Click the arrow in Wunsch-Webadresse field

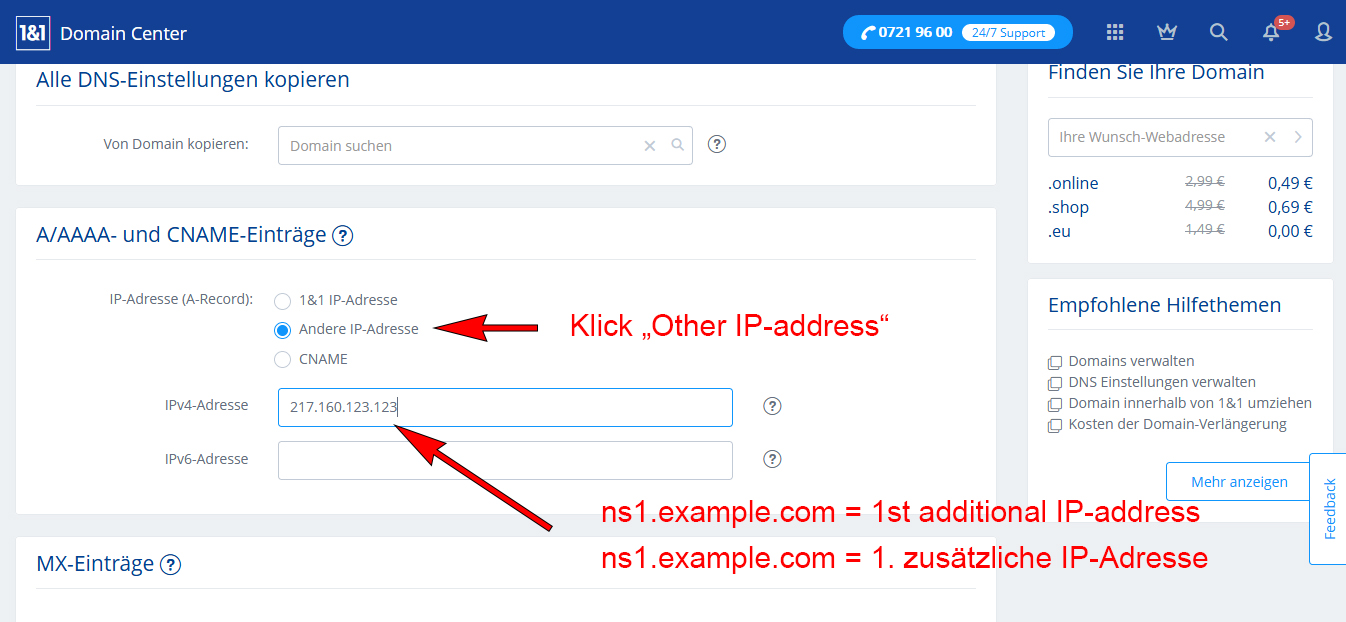click(x=1298, y=137)
